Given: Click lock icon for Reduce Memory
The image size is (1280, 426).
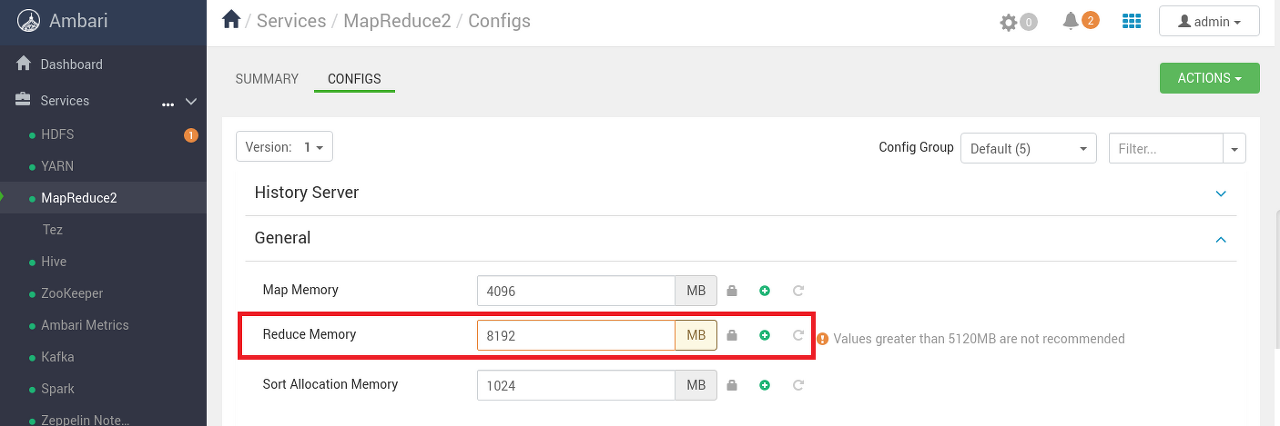Looking at the screenshot, I should coord(732,336).
